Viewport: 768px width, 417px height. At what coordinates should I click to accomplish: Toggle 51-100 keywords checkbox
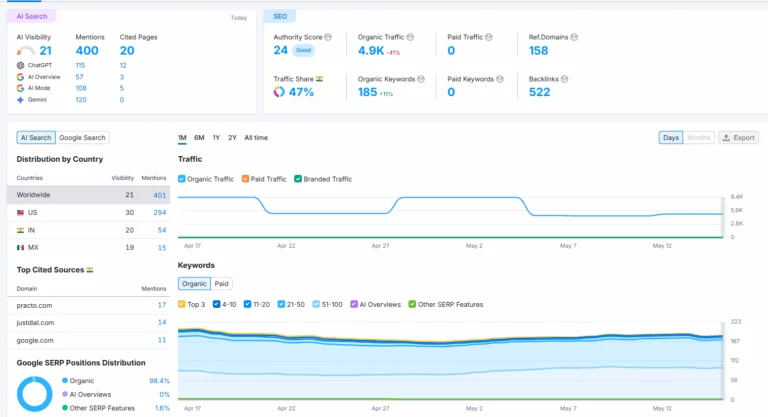click(316, 304)
